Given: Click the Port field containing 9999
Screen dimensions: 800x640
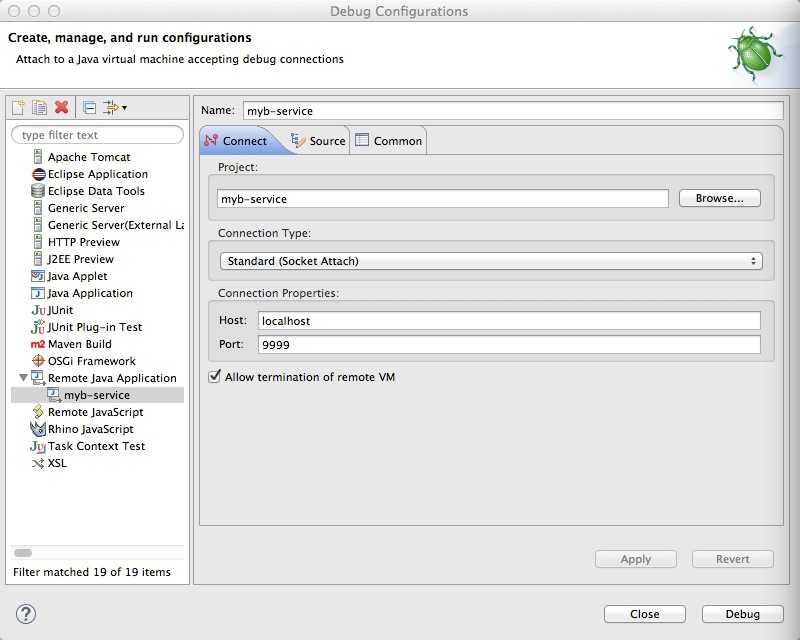Looking at the screenshot, I should click(509, 344).
